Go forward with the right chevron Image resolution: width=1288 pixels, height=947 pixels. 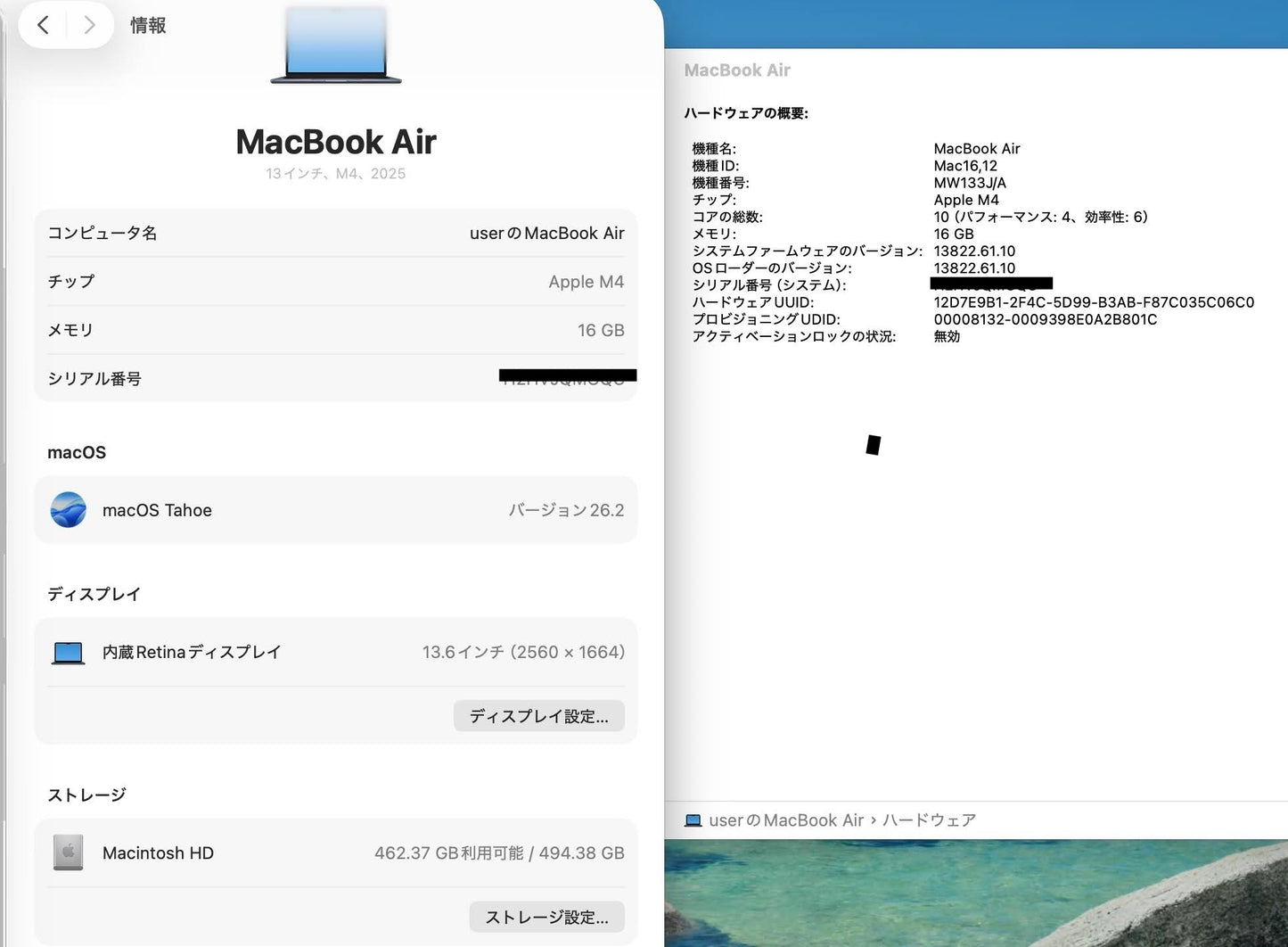coord(89,25)
